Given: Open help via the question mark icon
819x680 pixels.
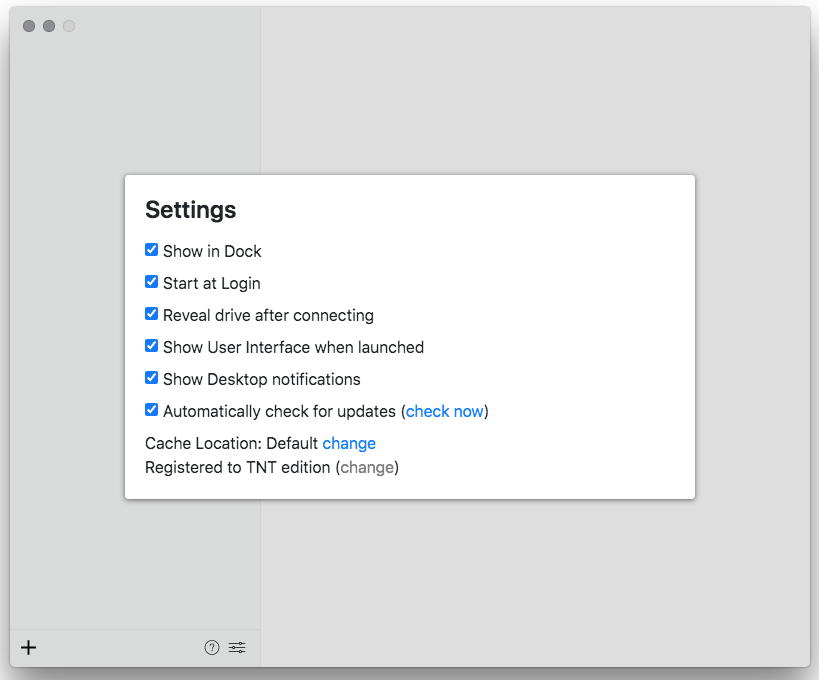Looking at the screenshot, I should pyautogui.click(x=212, y=648).
